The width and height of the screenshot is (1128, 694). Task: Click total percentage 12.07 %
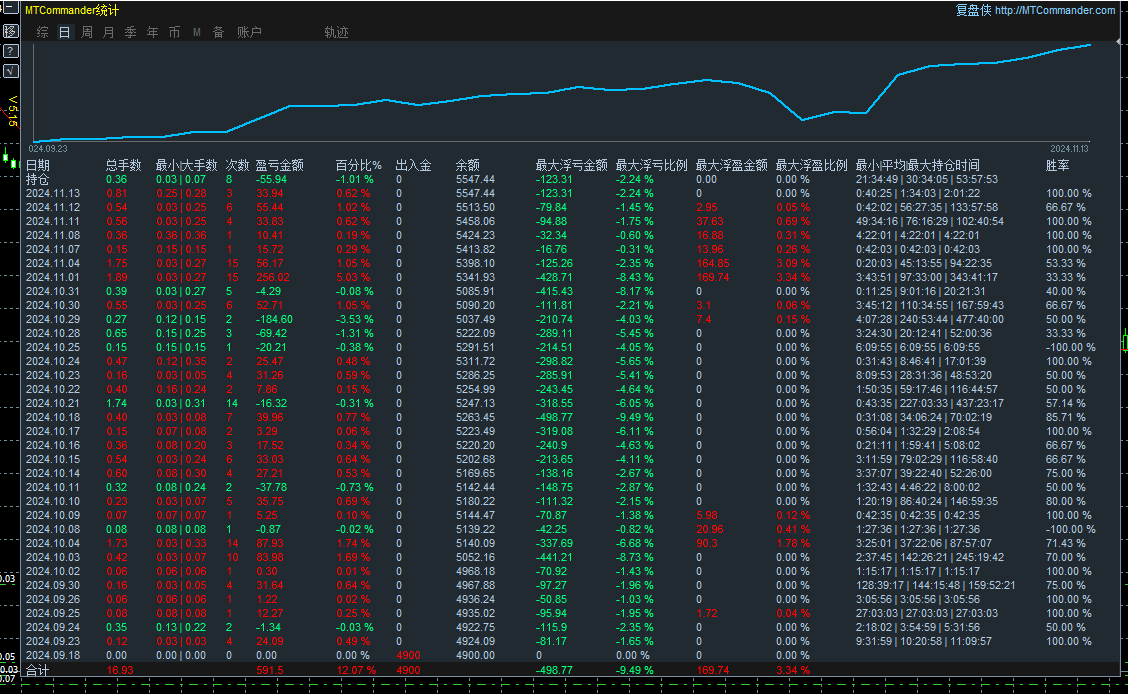[x=356, y=670]
